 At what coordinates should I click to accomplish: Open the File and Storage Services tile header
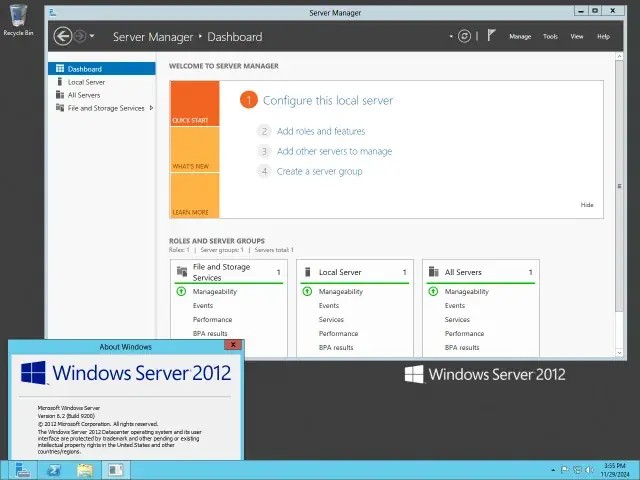(x=229, y=272)
